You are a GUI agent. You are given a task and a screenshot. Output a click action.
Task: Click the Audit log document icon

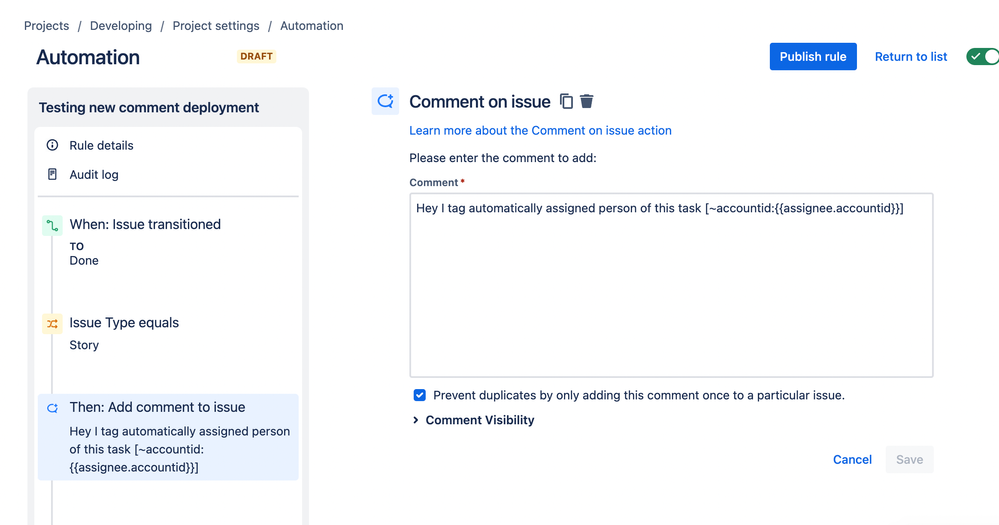(x=53, y=174)
